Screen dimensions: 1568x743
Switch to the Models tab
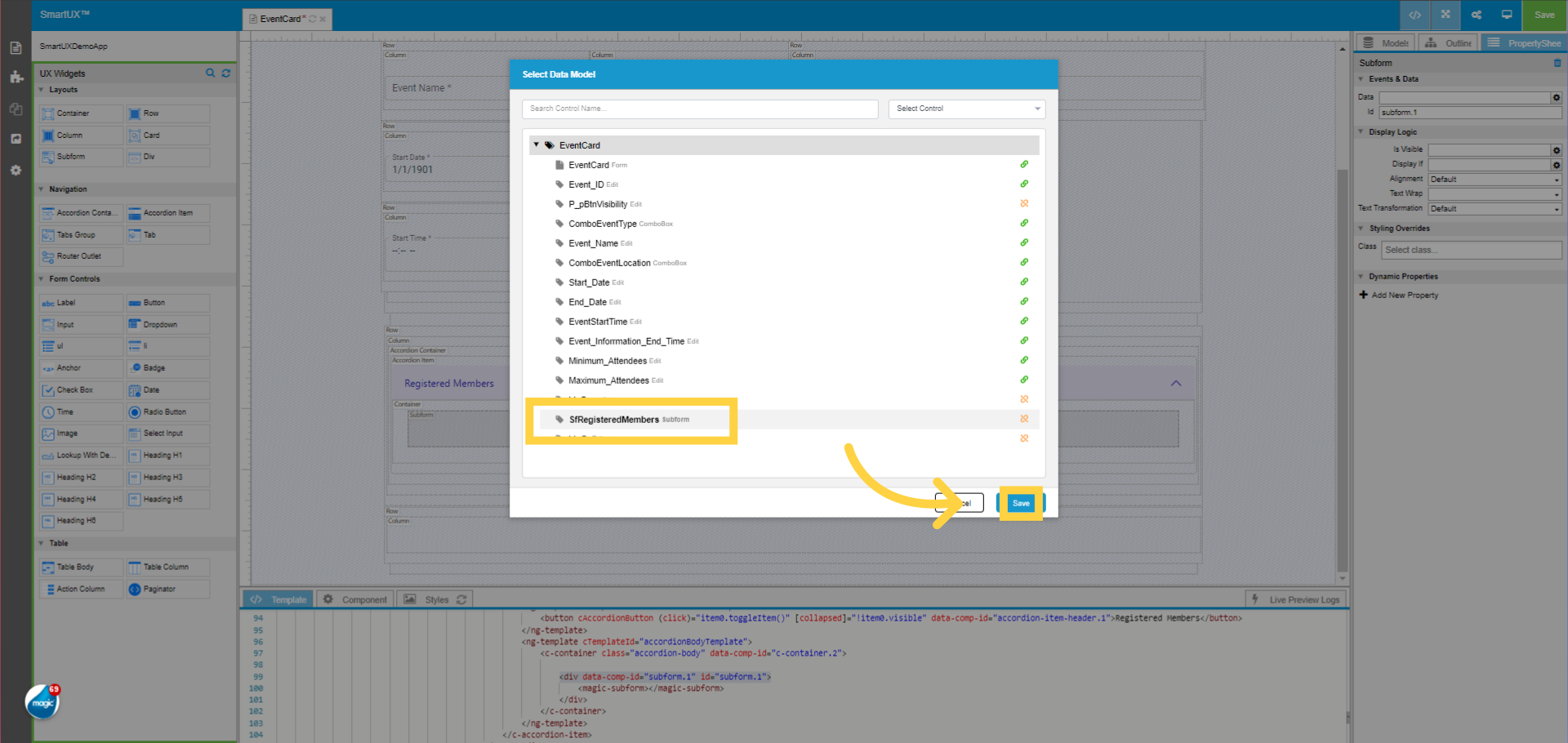1384,42
